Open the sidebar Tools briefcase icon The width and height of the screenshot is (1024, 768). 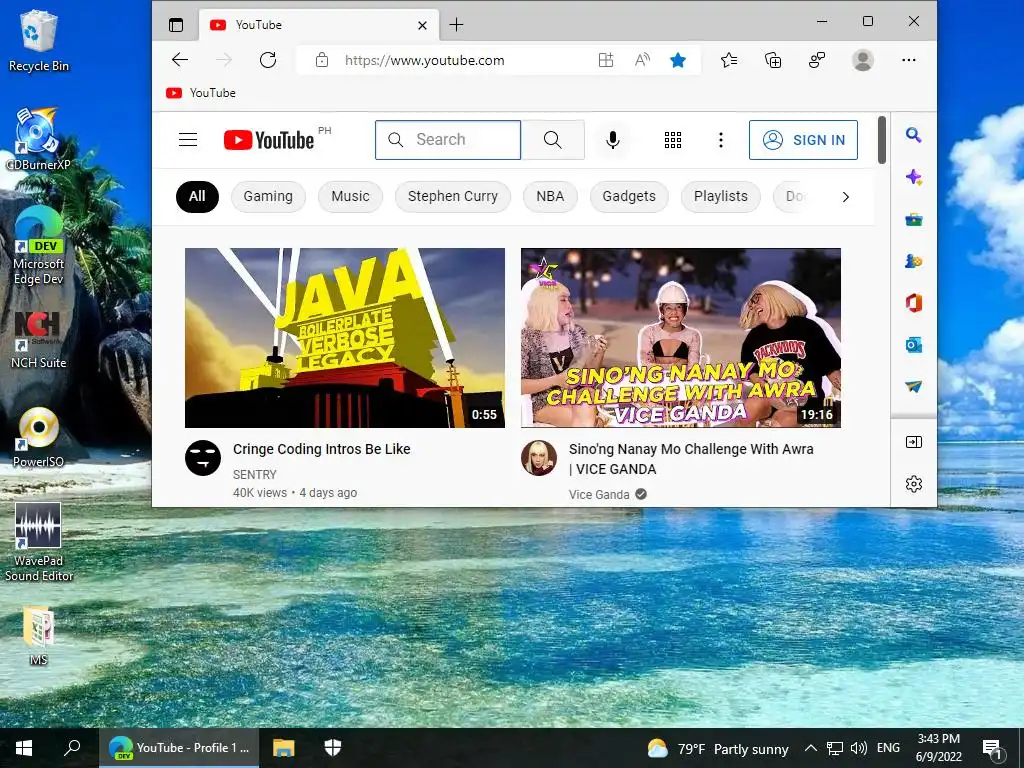[914, 219]
